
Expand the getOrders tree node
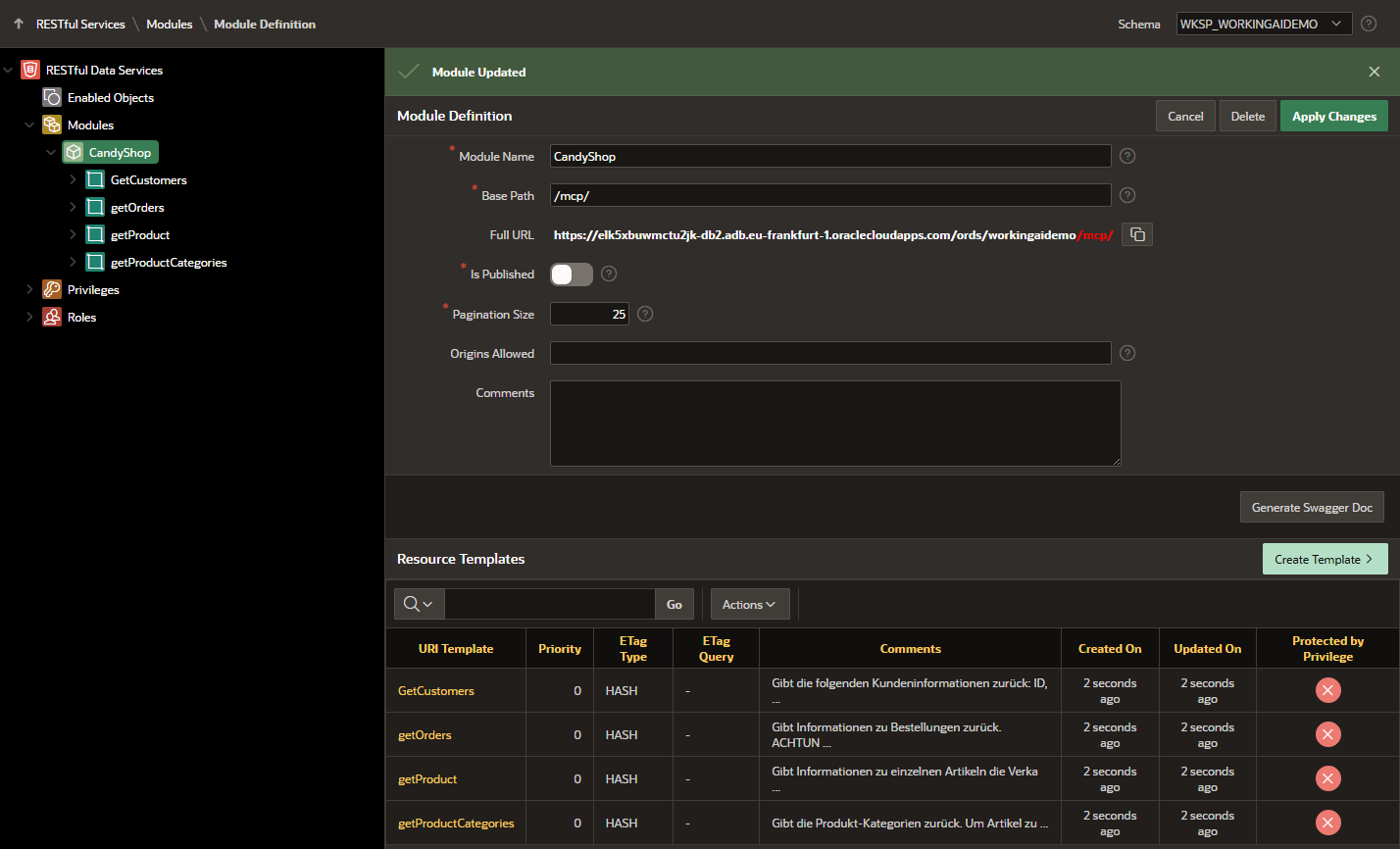pos(73,208)
